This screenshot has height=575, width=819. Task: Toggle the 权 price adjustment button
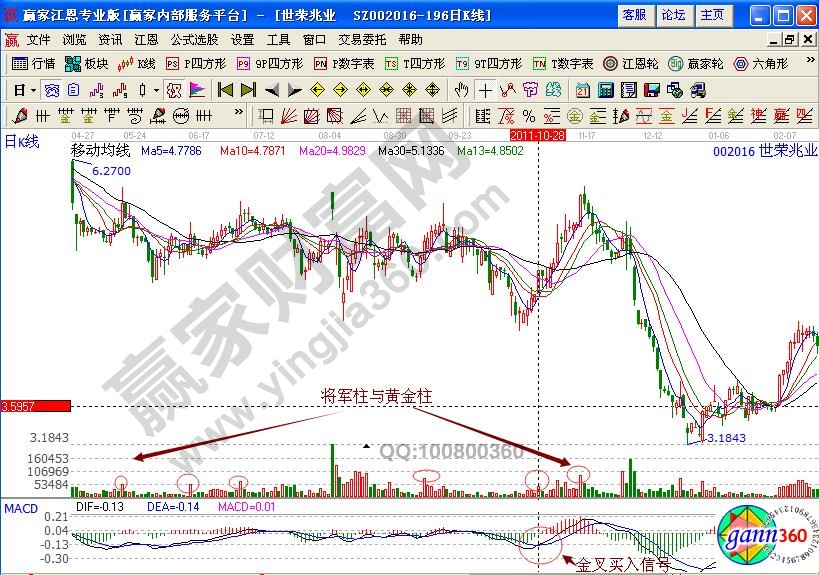(174, 90)
